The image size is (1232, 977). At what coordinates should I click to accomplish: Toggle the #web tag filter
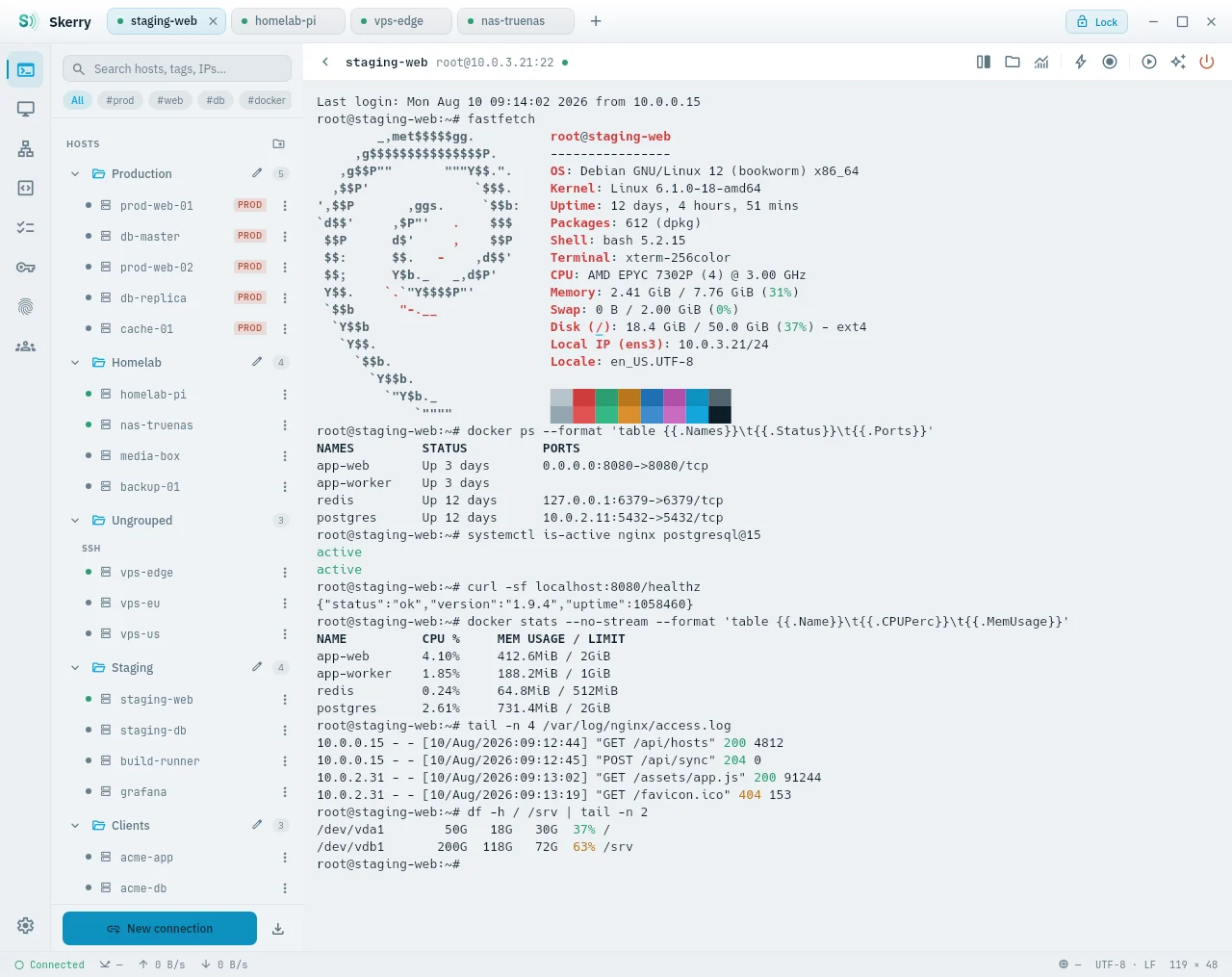point(170,100)
